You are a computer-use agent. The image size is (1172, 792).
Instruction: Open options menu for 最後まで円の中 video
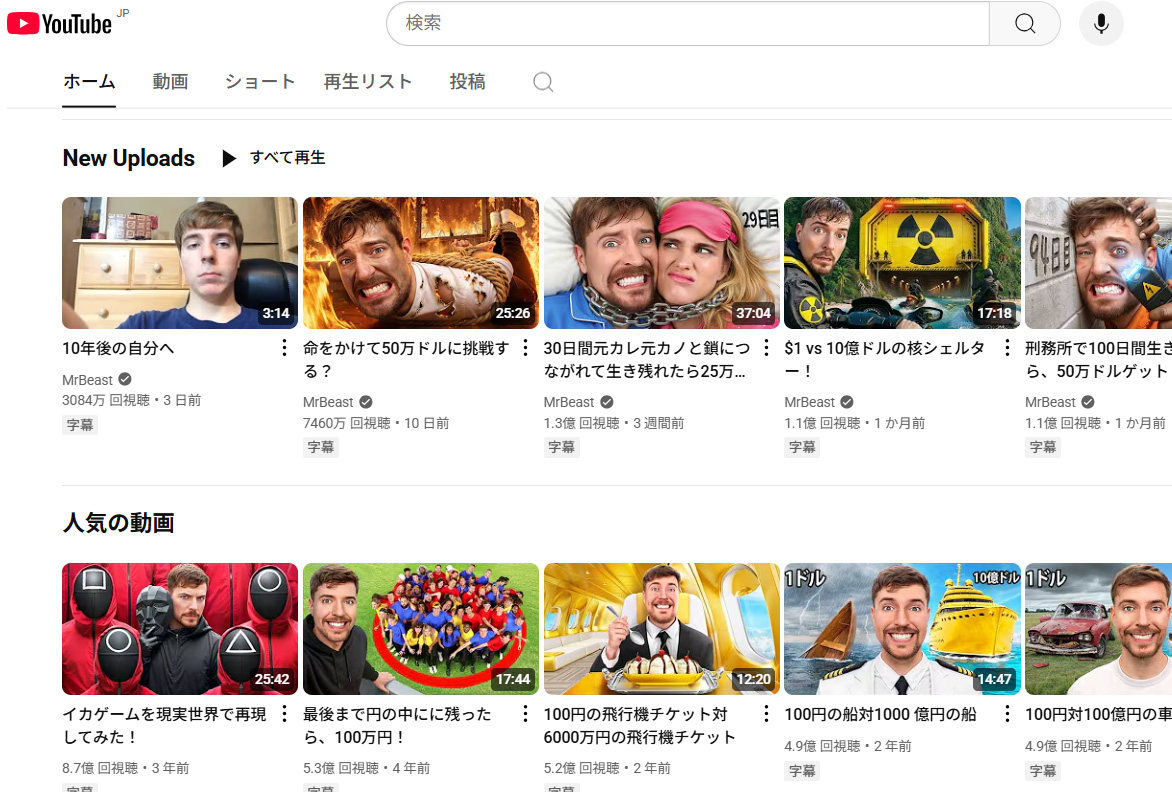pyautogui.click(x=525, y=714)
